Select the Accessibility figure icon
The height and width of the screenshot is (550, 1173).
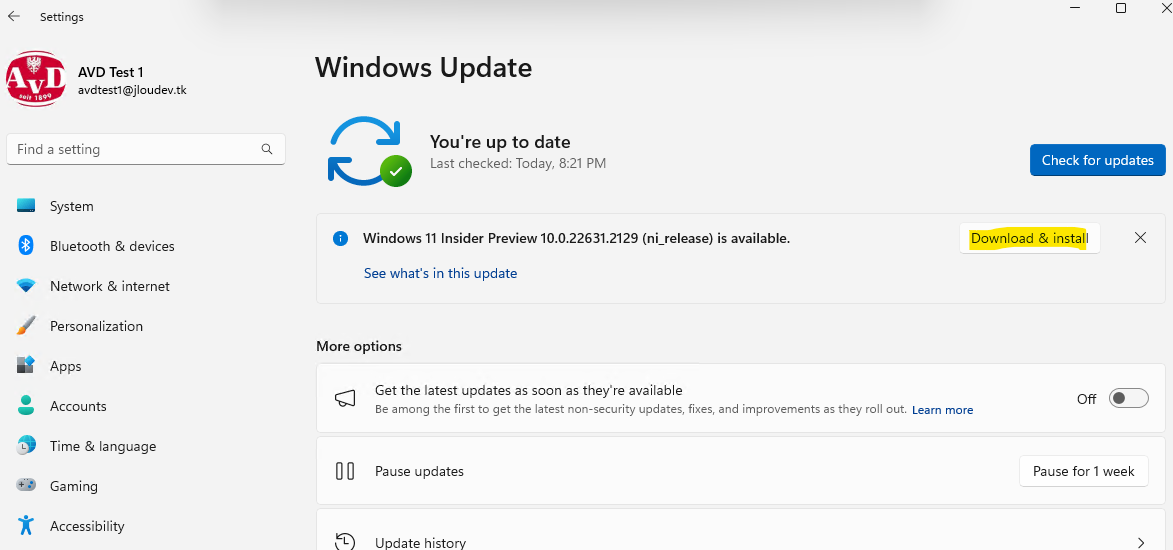[26, 525]
